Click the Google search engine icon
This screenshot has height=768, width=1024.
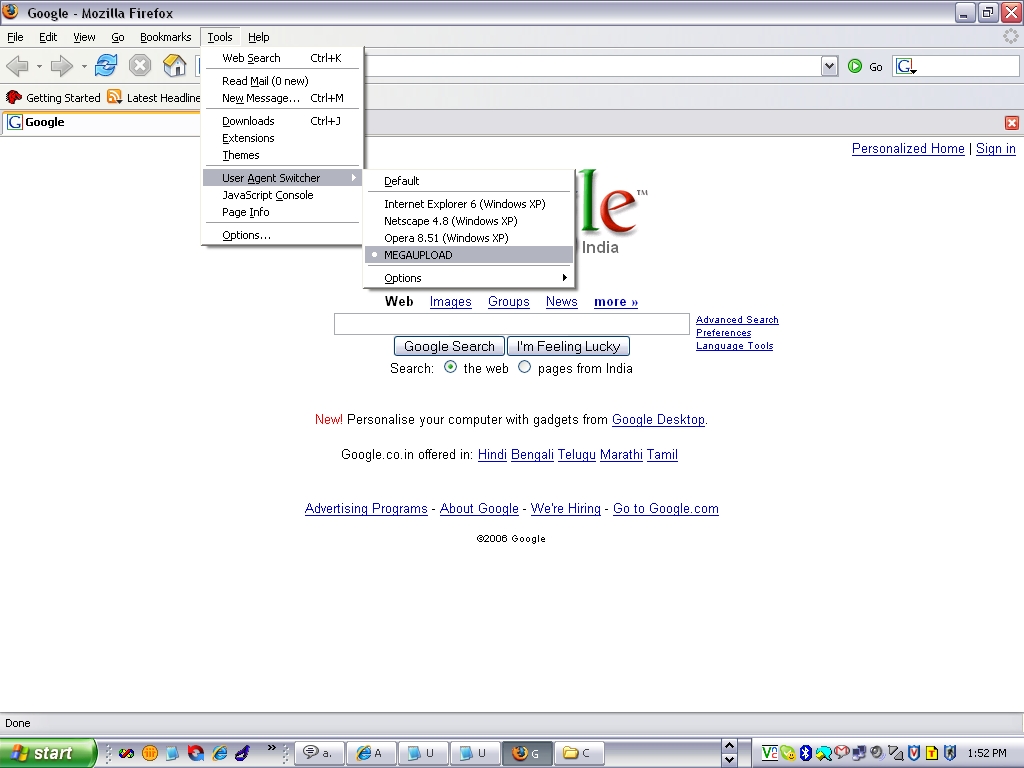(906, 66)
